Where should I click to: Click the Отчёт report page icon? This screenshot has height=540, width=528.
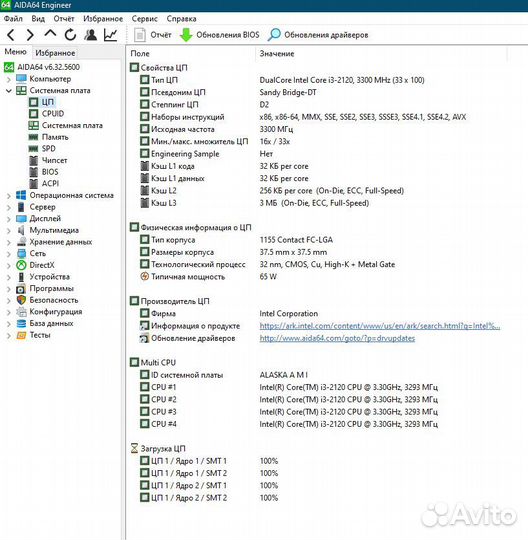tap(140, 35)
